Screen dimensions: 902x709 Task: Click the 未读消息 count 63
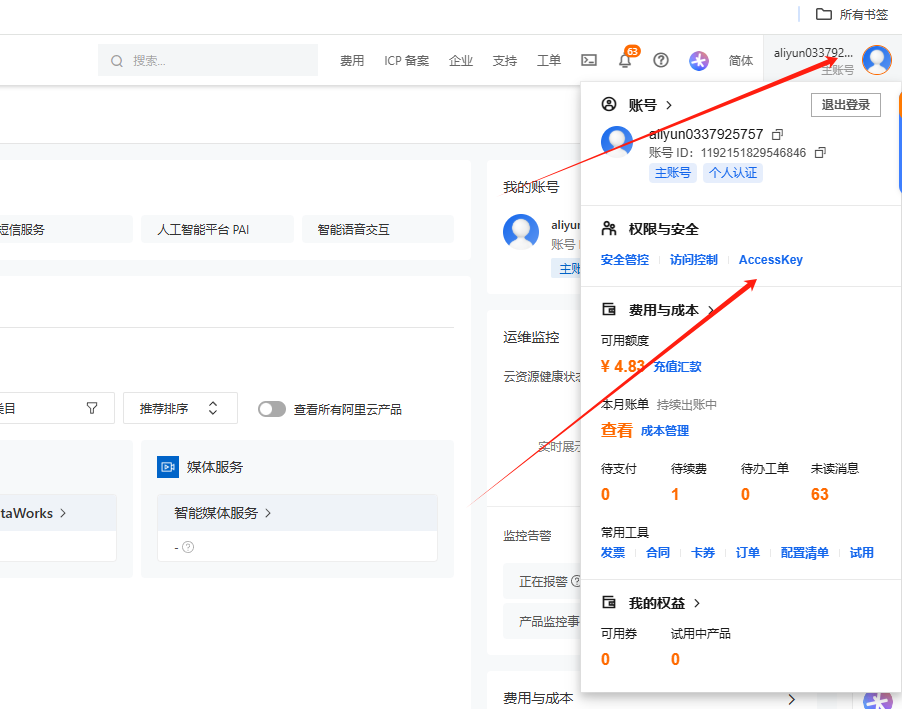(820, 494)
